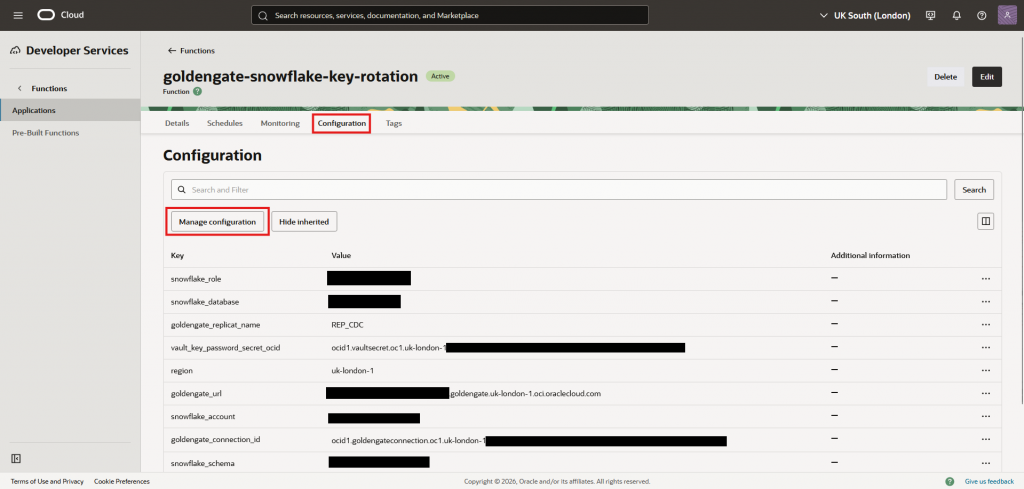Open actions menu for goldengate_replicat_name row
Screen dimensions: 1024x489
pos(985,324)
